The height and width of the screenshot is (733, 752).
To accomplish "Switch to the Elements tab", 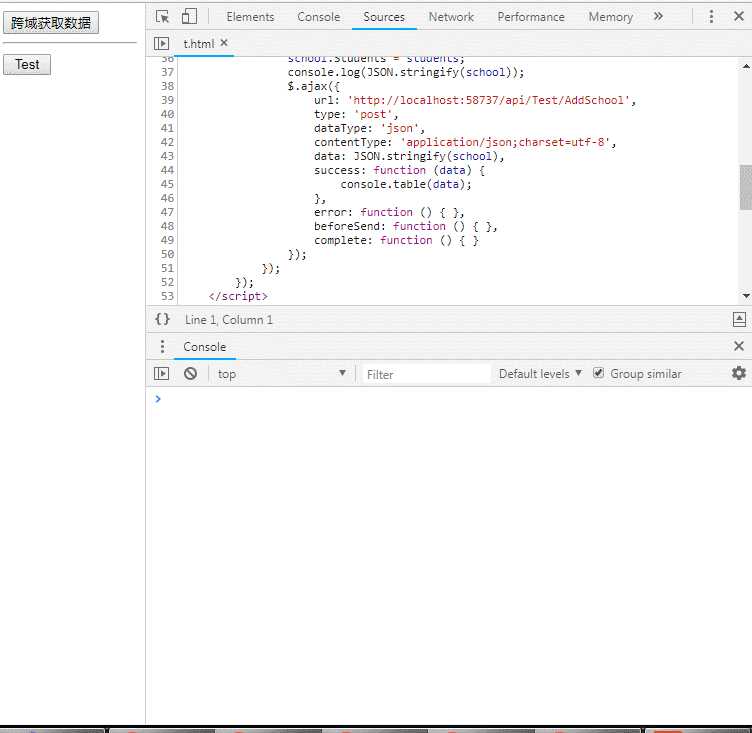I will (250, 17).
